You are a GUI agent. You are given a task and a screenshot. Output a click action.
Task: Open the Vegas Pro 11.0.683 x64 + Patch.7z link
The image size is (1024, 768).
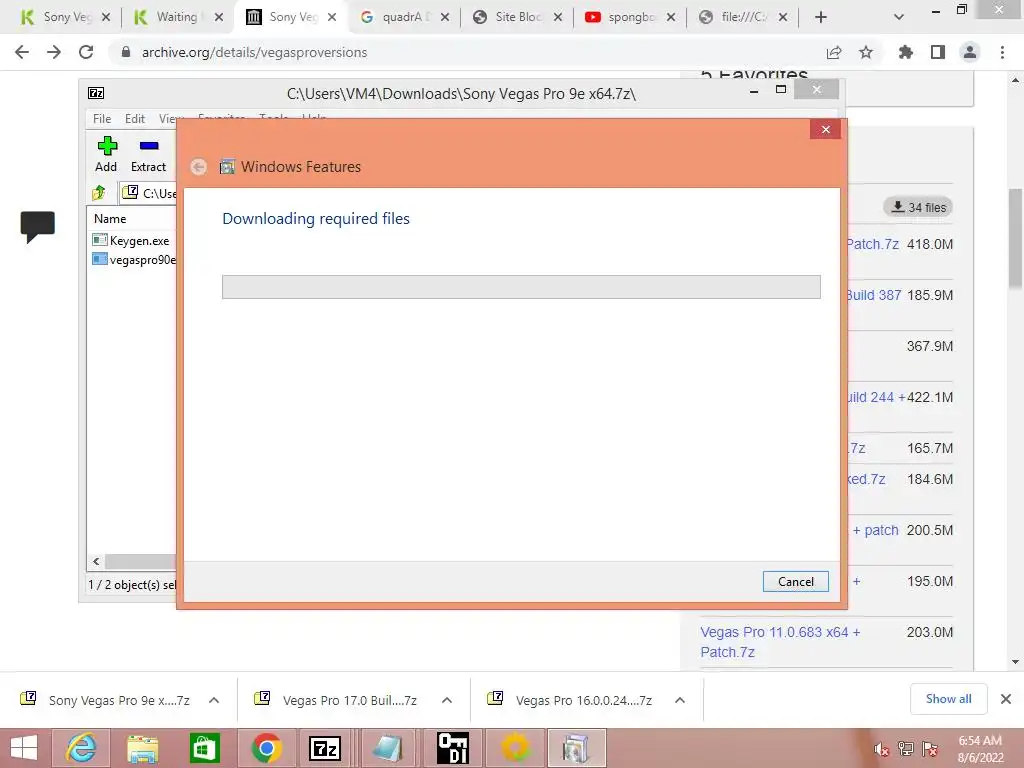coord(780,642)
